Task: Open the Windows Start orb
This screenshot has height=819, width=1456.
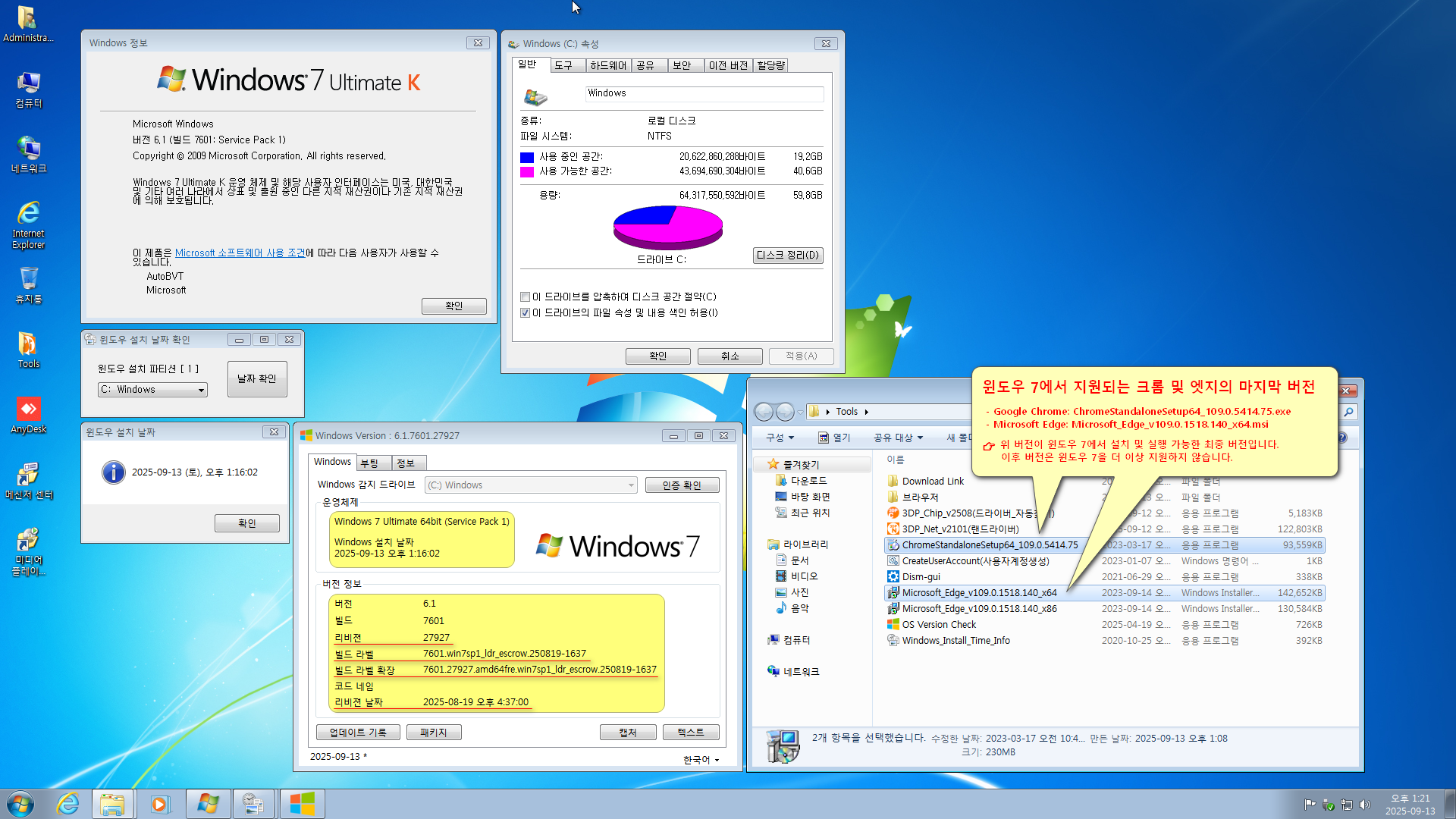Action: (20, 804)
